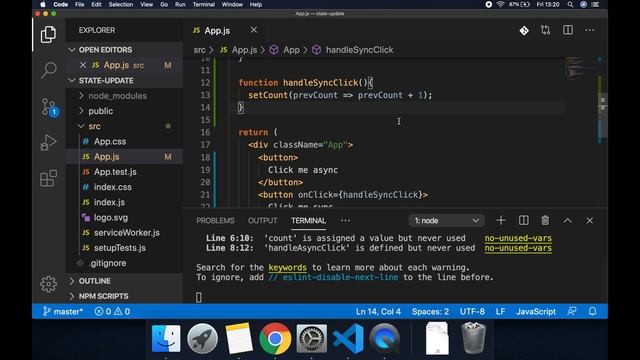Collapse the STATE-UPDATE folder section
Viewport: 640px width, 360px height.
(x=72, y=80)
